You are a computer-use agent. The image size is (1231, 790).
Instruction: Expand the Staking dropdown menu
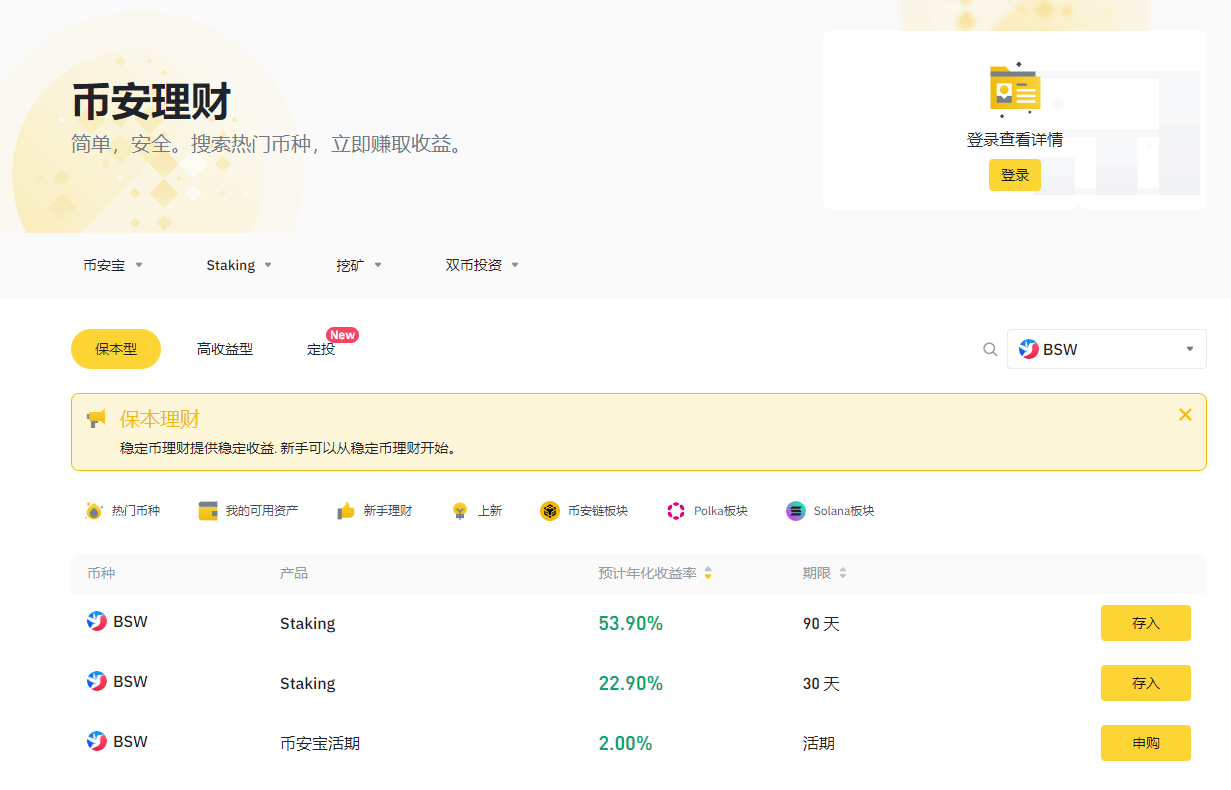239,265
